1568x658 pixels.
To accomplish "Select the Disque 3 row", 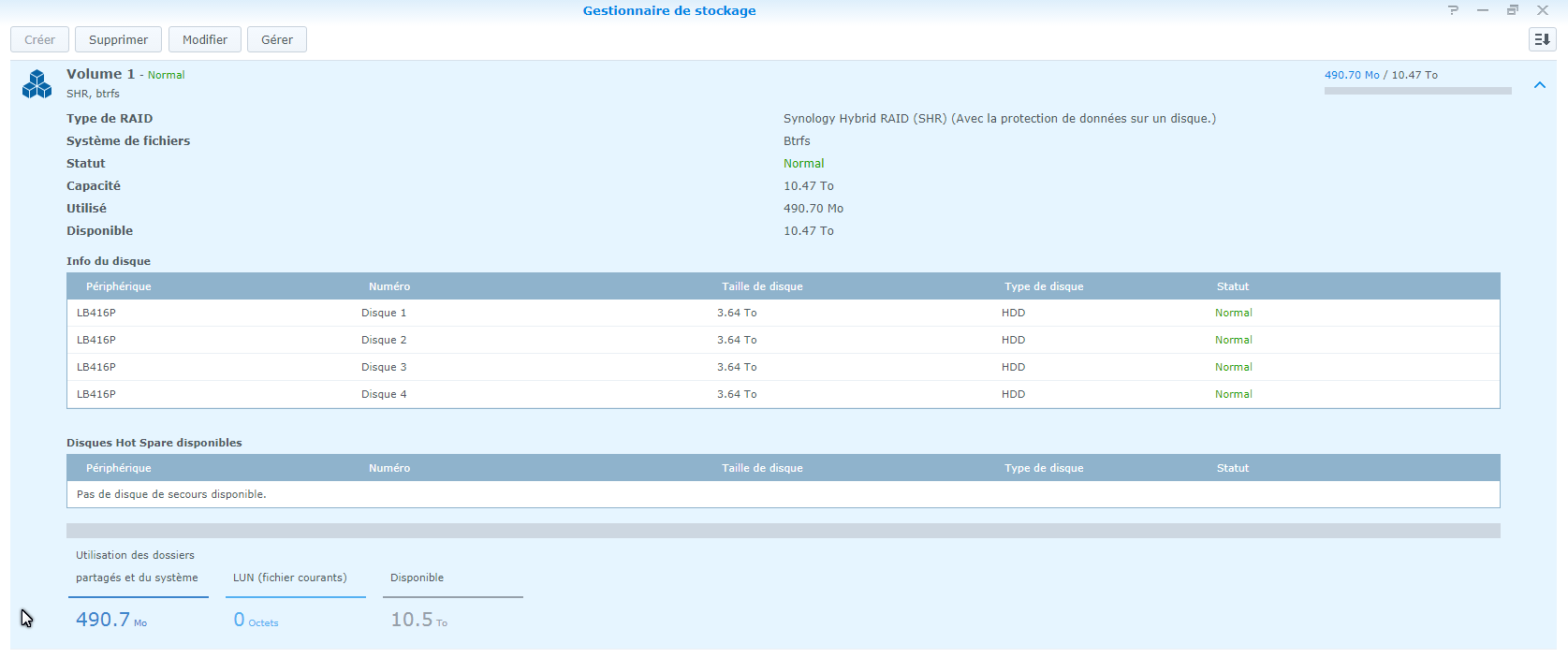I will coord(783,367).
